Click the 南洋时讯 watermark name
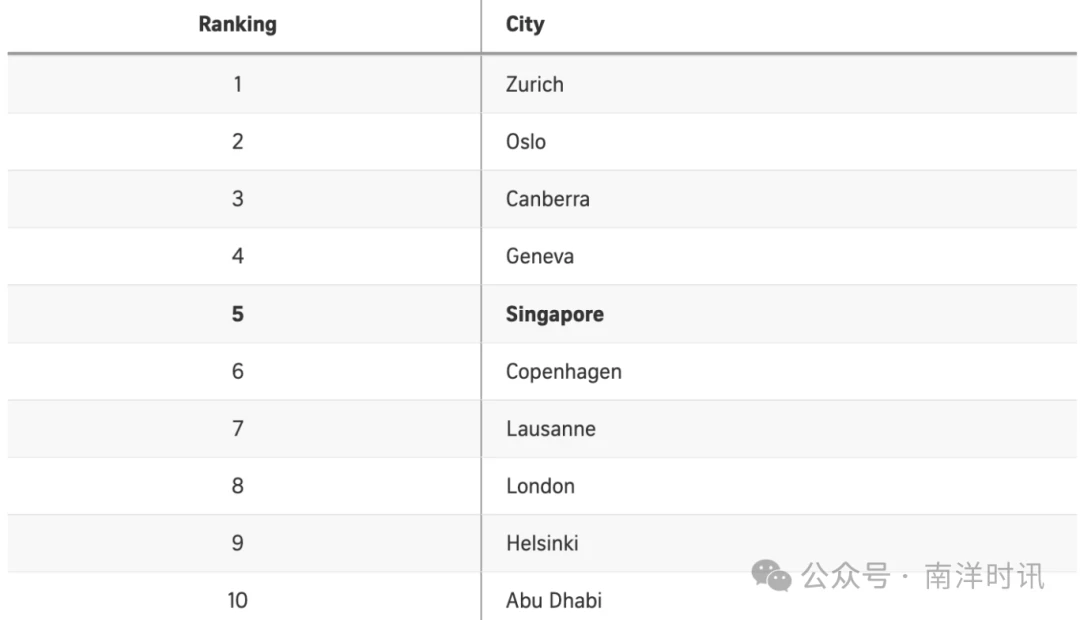This screenshot has height=620, width=1080. 984,576
